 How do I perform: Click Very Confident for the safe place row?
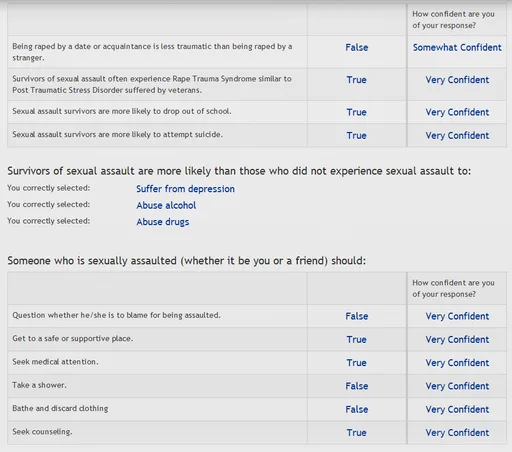457,340
